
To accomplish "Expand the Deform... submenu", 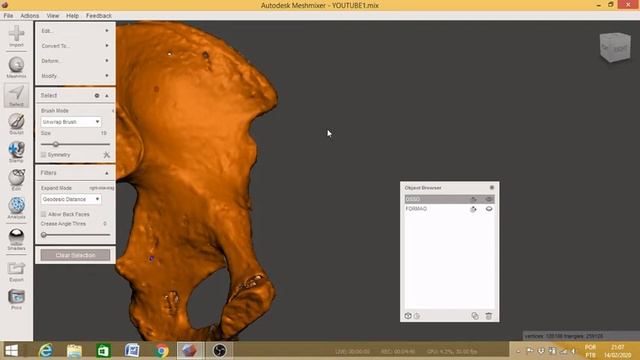I will (75, 61).
